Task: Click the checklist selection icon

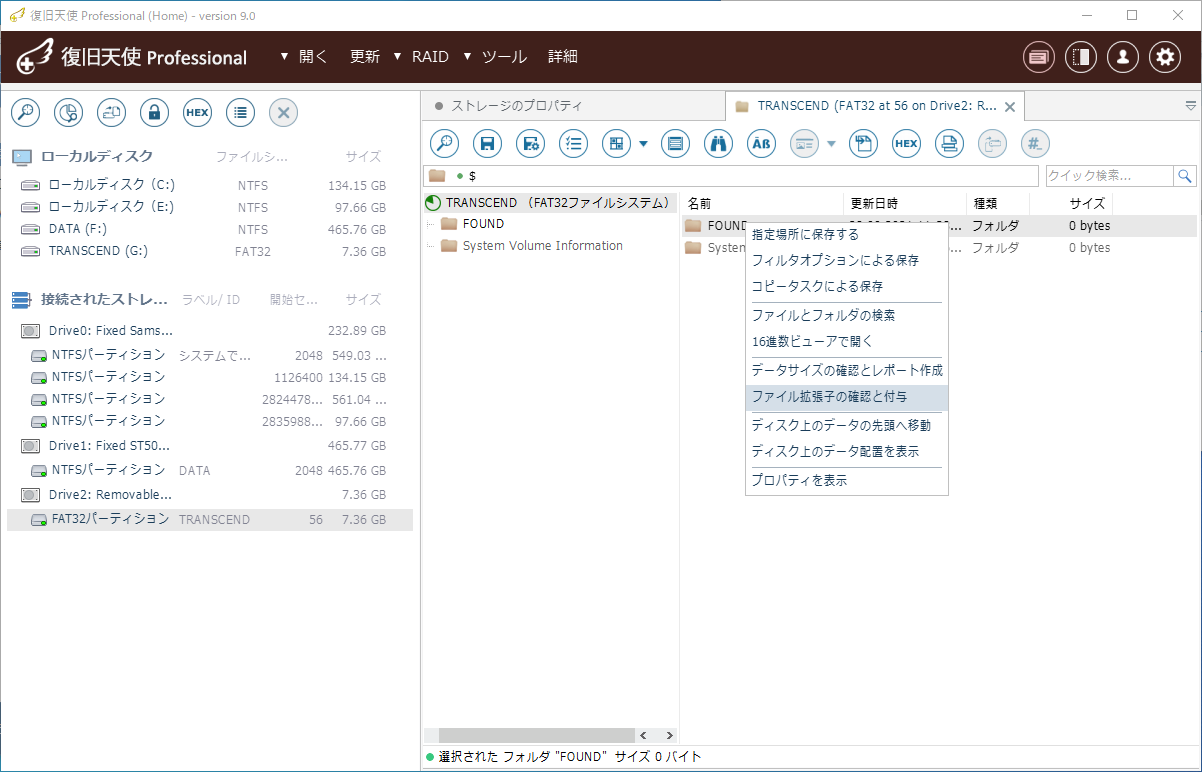Action: 573,144
